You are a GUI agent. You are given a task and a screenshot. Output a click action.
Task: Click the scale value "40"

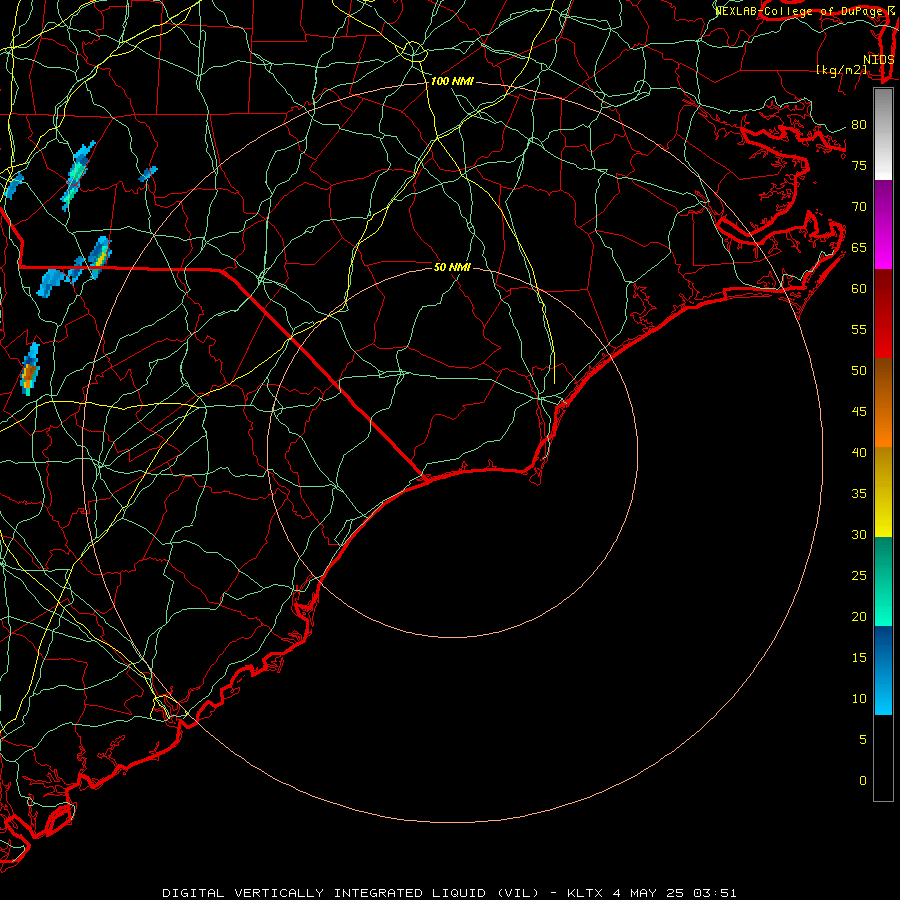click(x=859, y=452)
